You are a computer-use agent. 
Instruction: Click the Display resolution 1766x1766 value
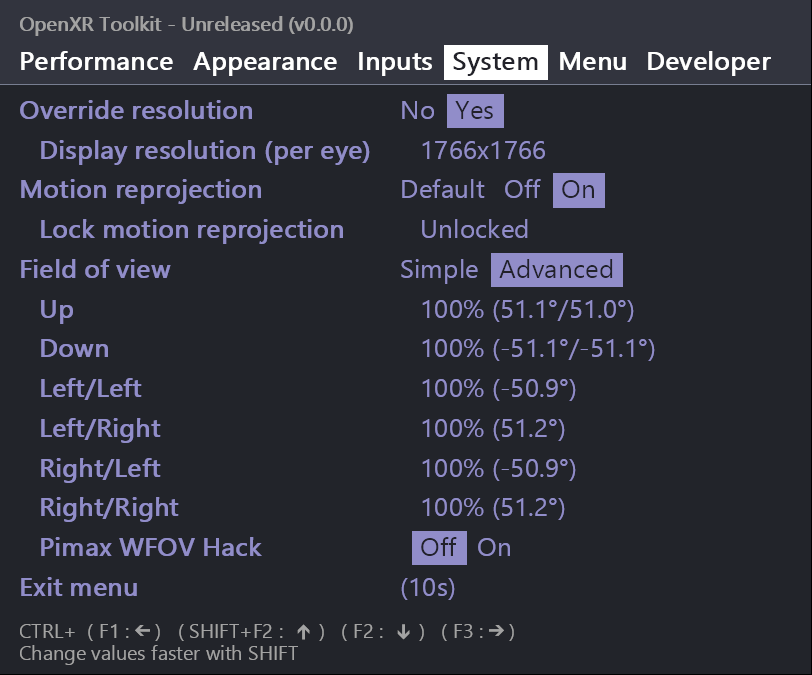pos(483,151)
